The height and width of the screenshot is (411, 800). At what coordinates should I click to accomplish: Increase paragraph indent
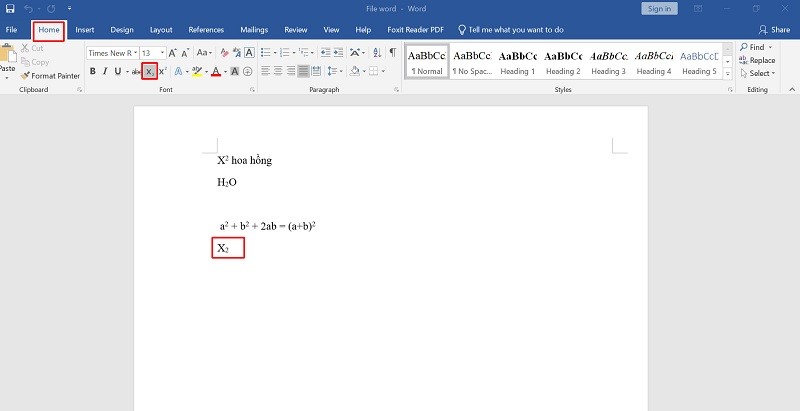point(338,53)
